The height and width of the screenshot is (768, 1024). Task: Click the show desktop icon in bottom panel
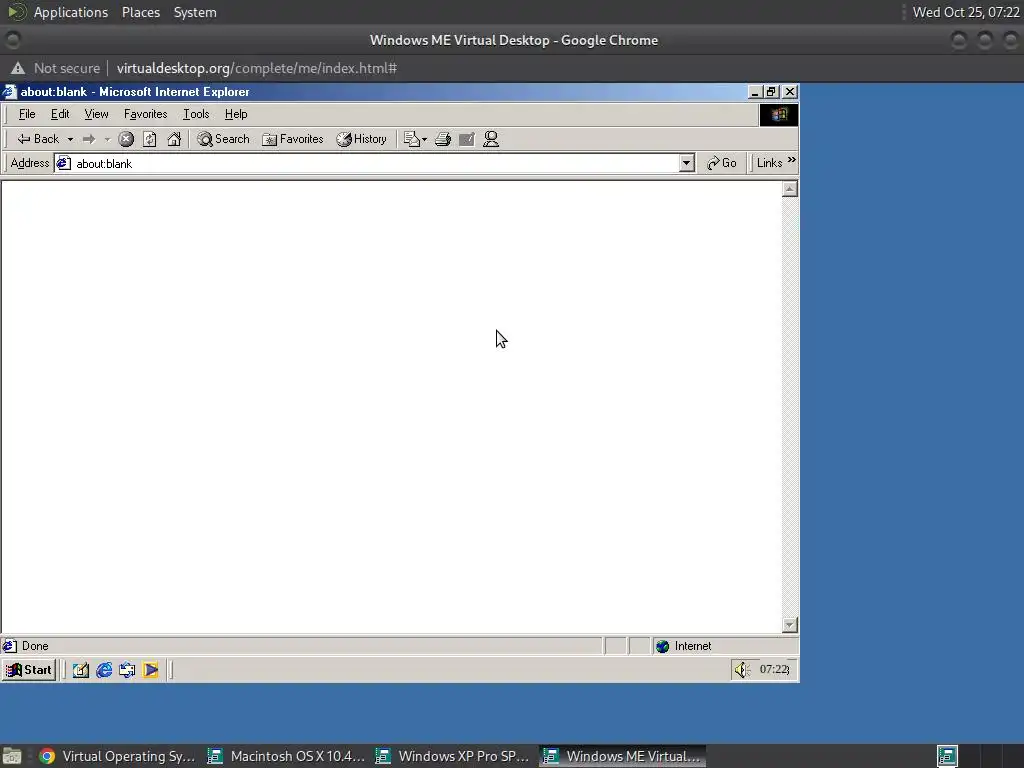tap(11, 756)
